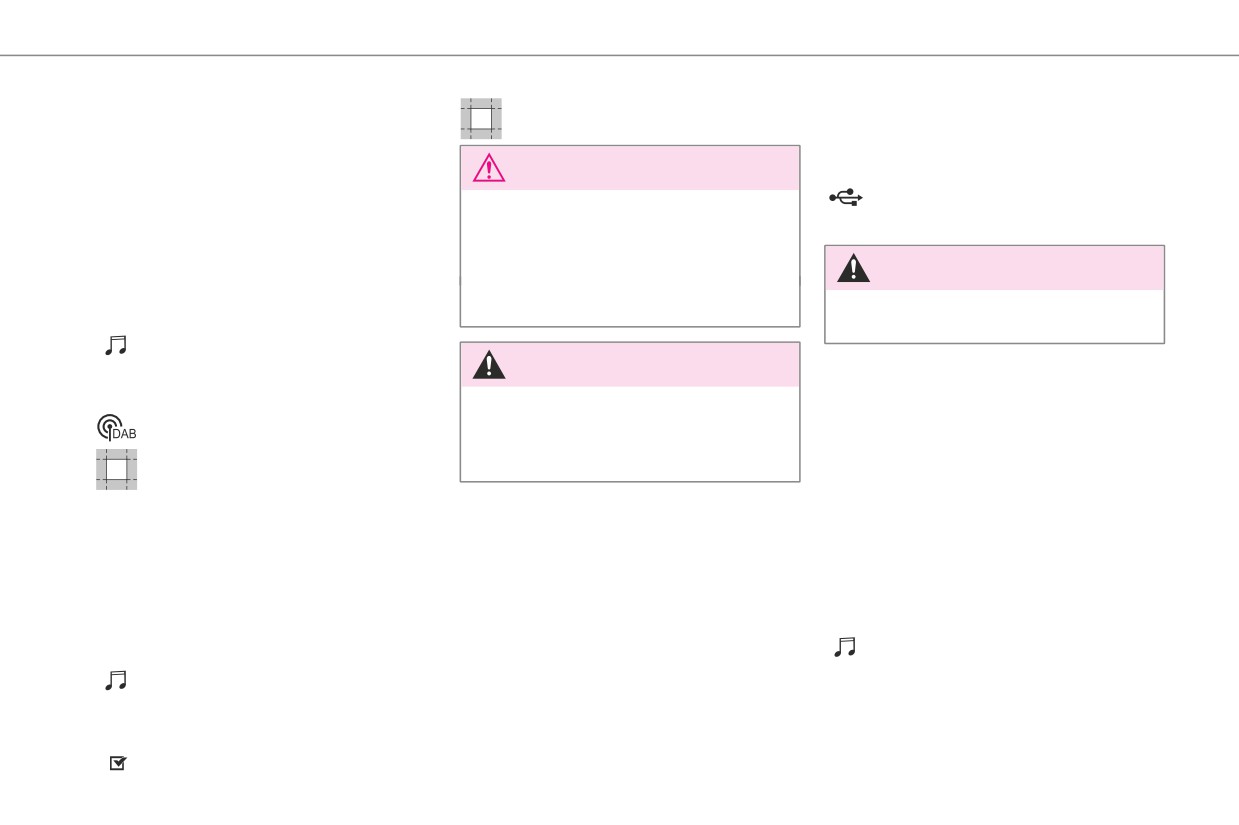Click dashed placeholder square beneath the DAB icon
This screenshot has height=825, width=1239.
tap(117, 469)
